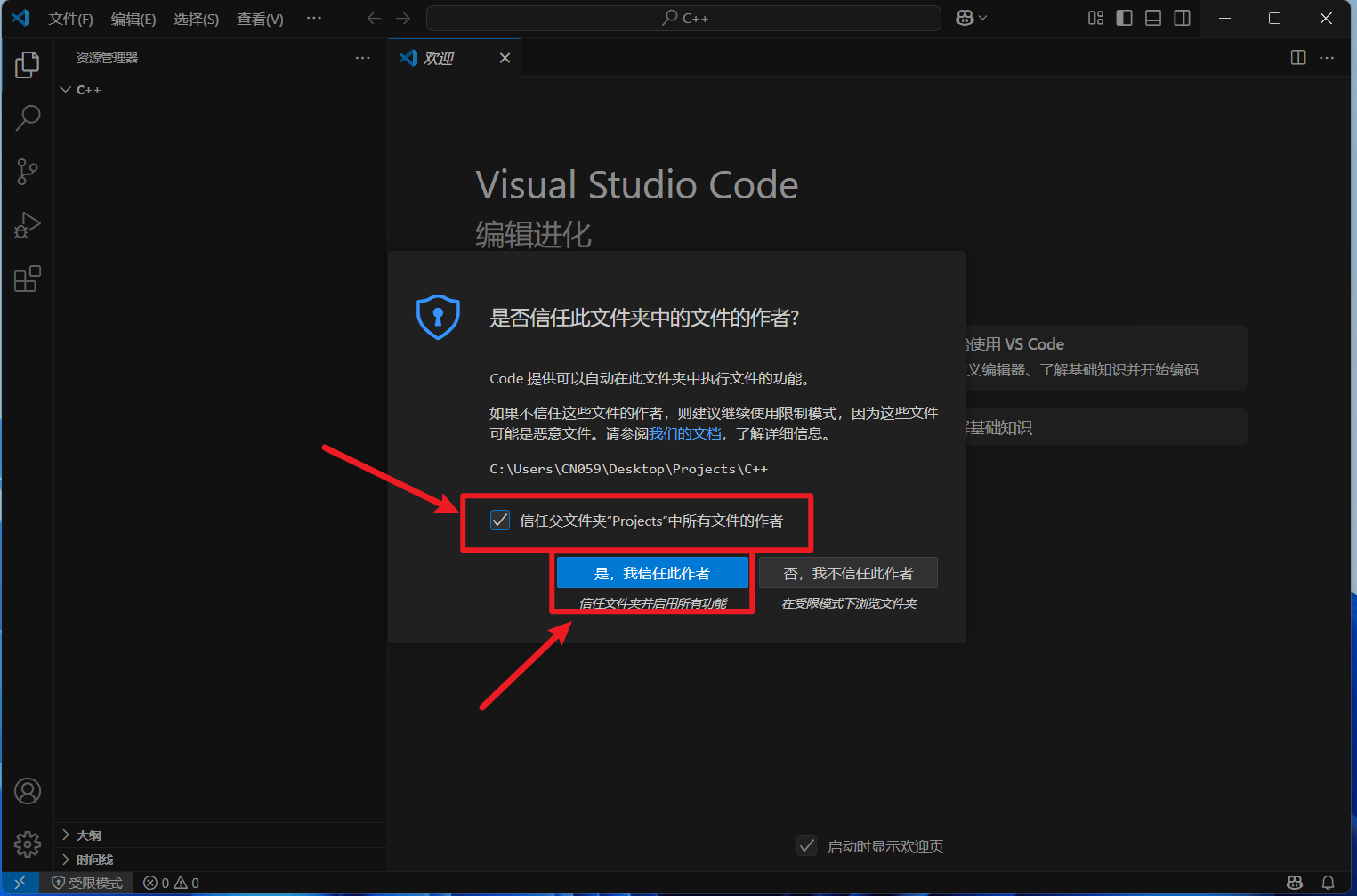Click 受限模式 indicator in status bar
This screenshot has height=896, width=1357.
pos(87,883)
